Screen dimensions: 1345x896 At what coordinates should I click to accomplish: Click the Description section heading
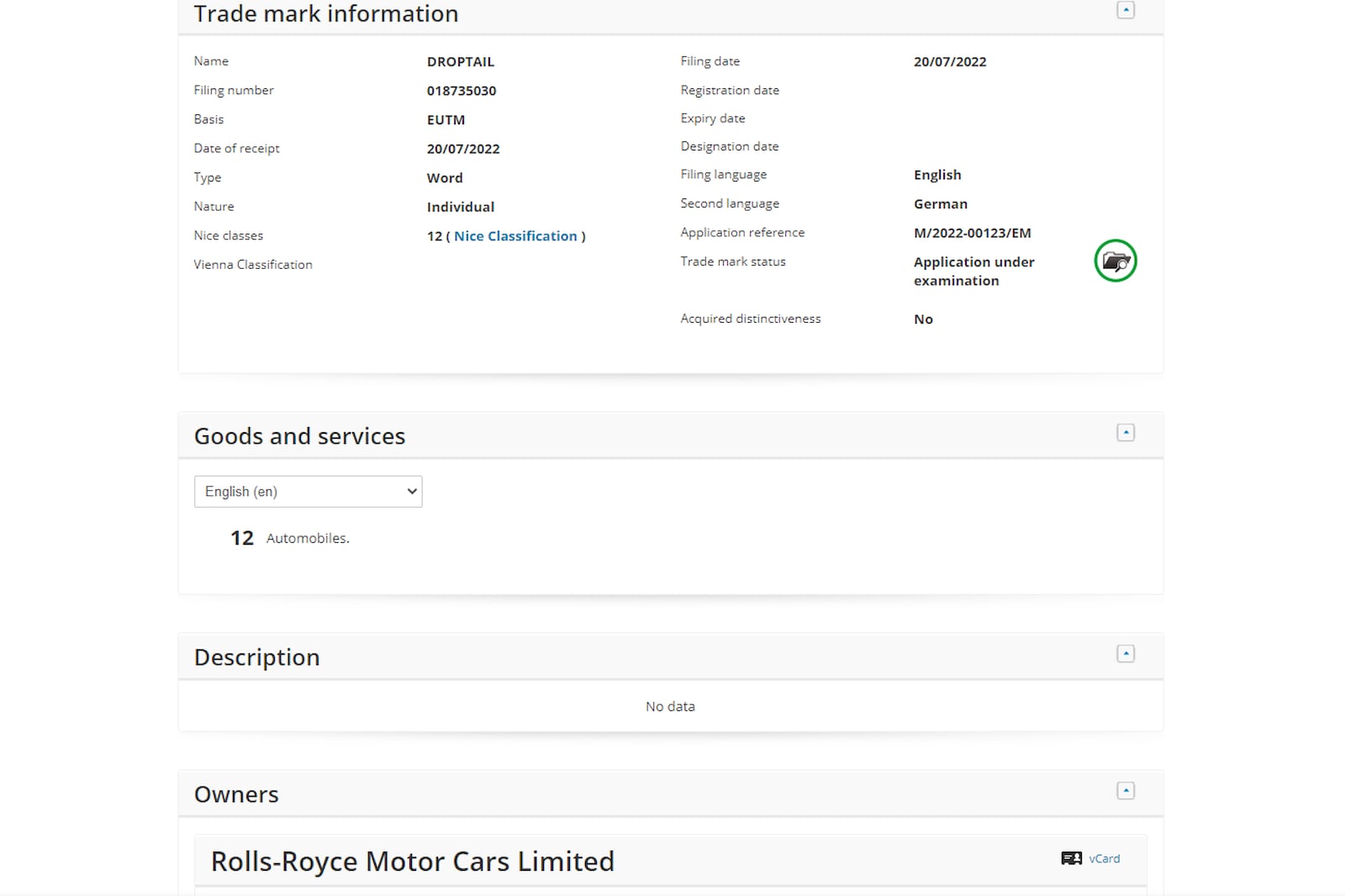pyautogui.click(x=257, y=657)
